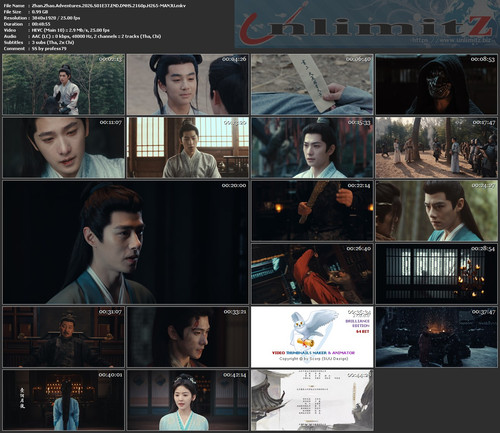Select the 00:26:40 thumbnail with red-robed figure
The width and height of the screenshot is (500, 433).
[312, 274]
